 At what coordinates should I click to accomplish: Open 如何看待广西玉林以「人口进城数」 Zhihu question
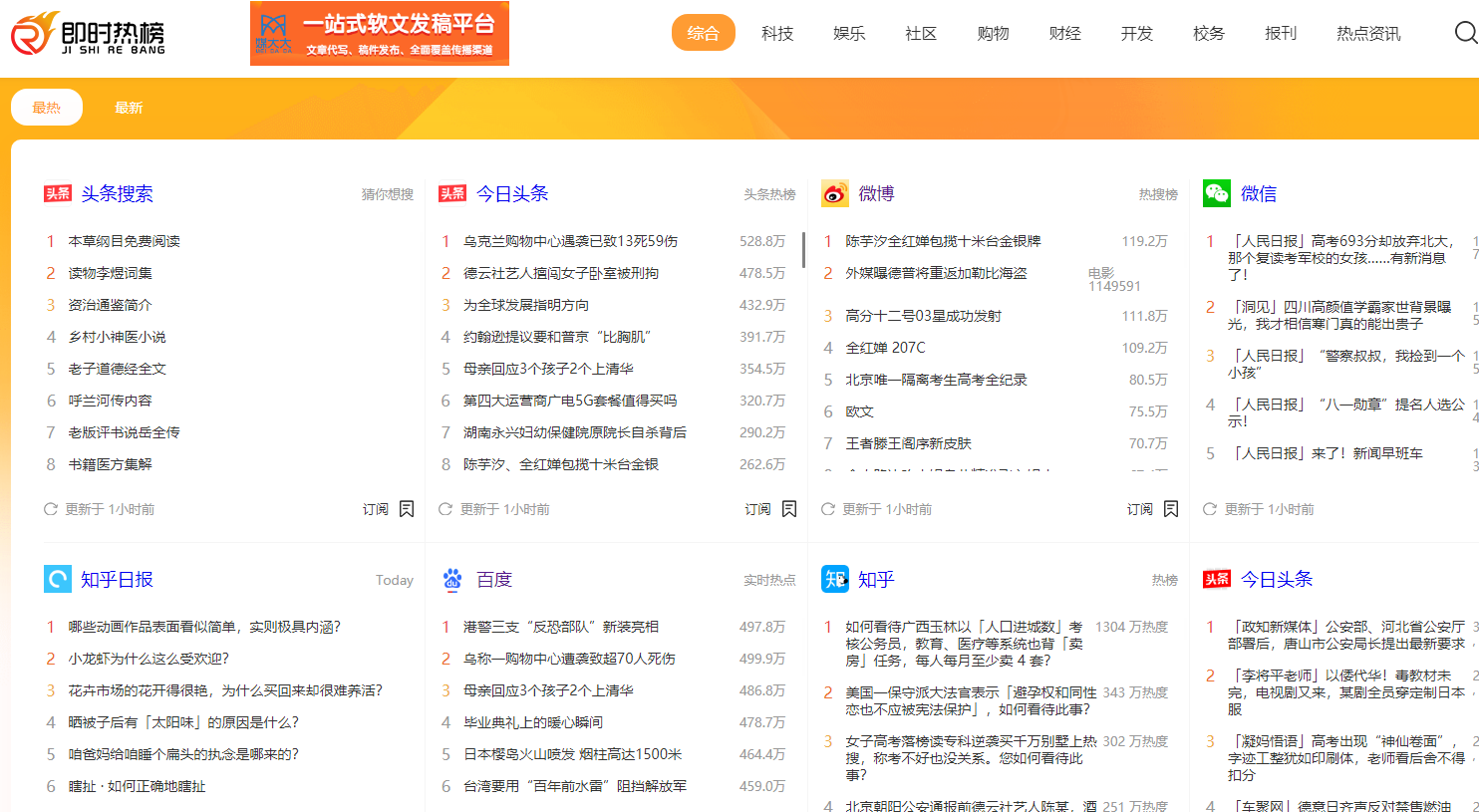[x=964, y=644]
